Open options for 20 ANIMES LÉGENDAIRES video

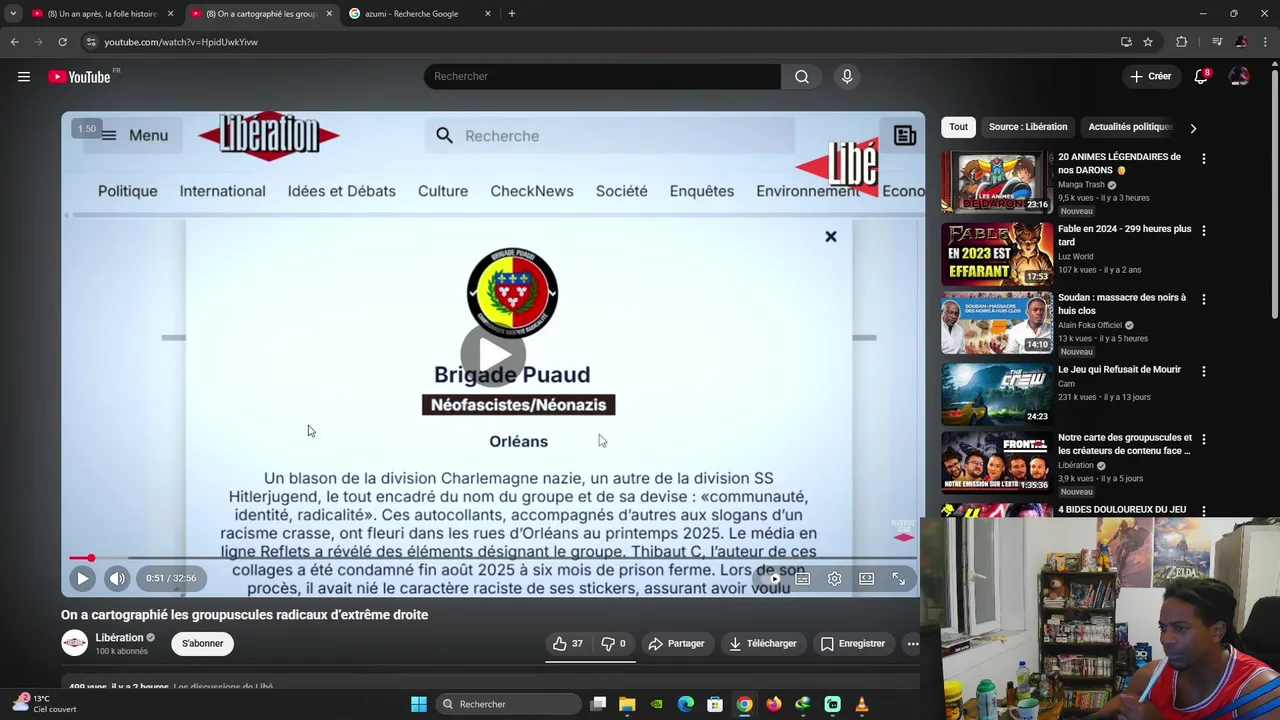(x=1203, y=159)
